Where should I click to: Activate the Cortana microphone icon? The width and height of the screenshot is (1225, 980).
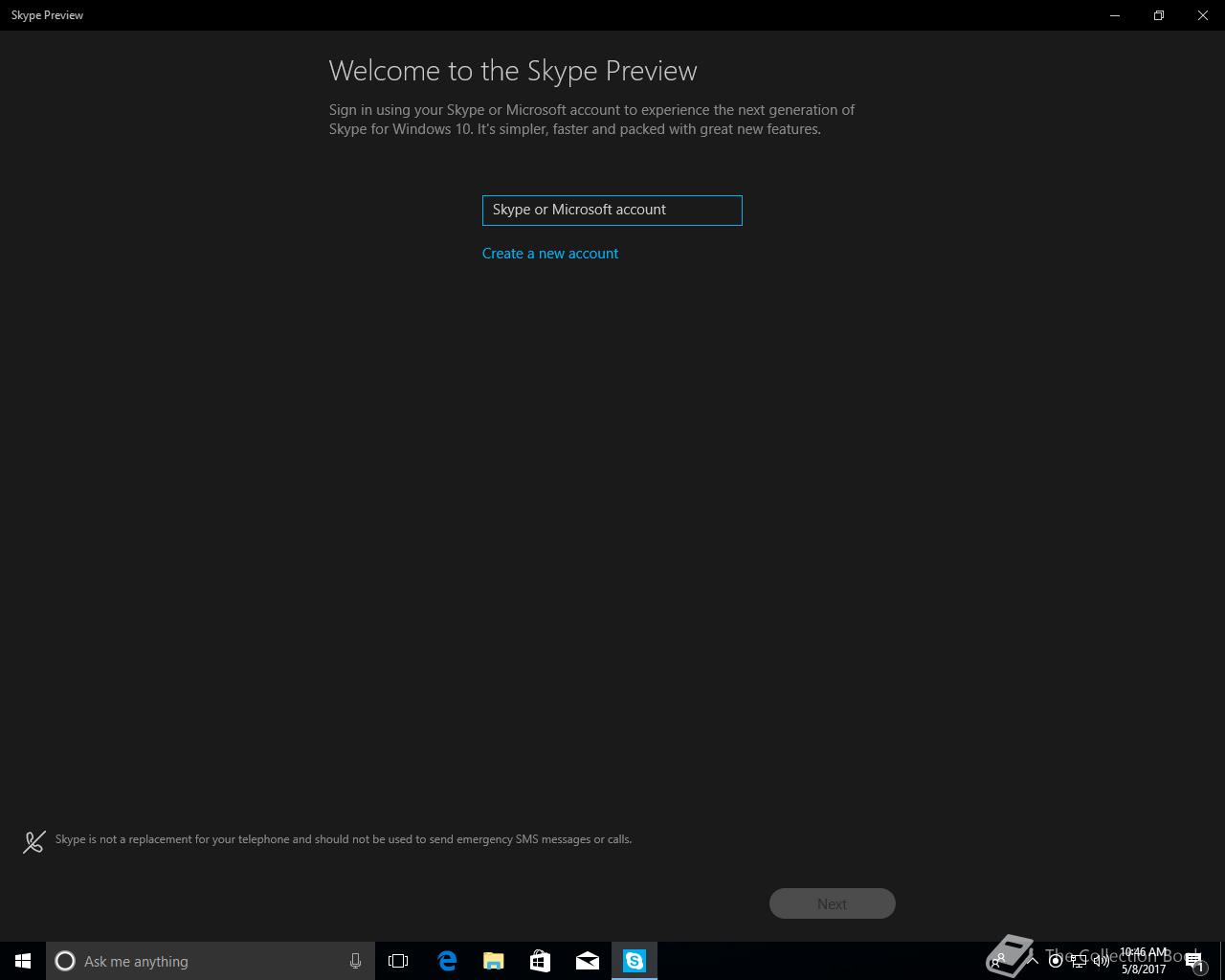355,961
